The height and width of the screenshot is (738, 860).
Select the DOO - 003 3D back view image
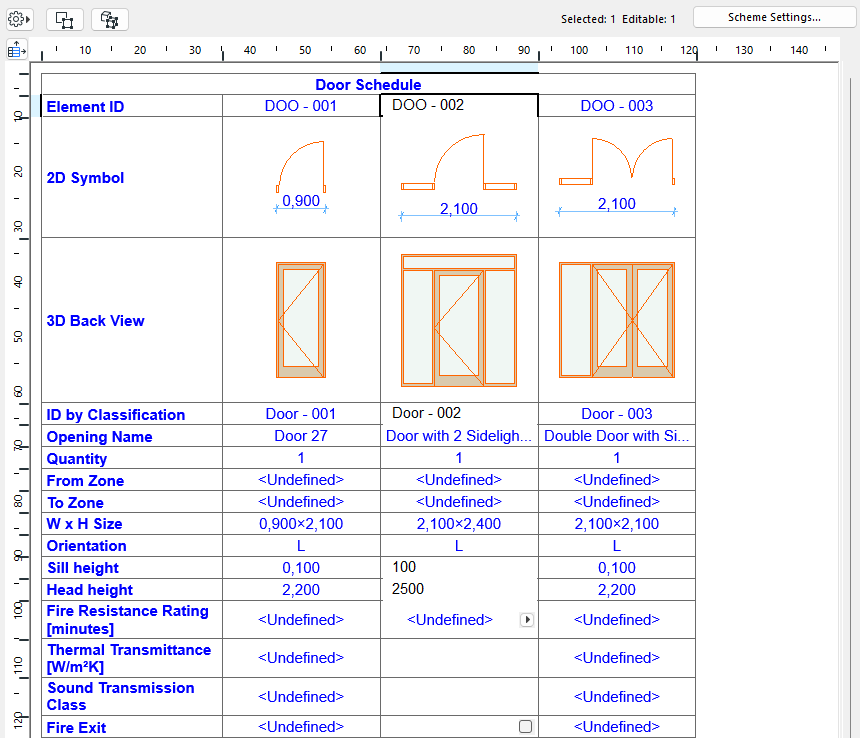(617, 320)
